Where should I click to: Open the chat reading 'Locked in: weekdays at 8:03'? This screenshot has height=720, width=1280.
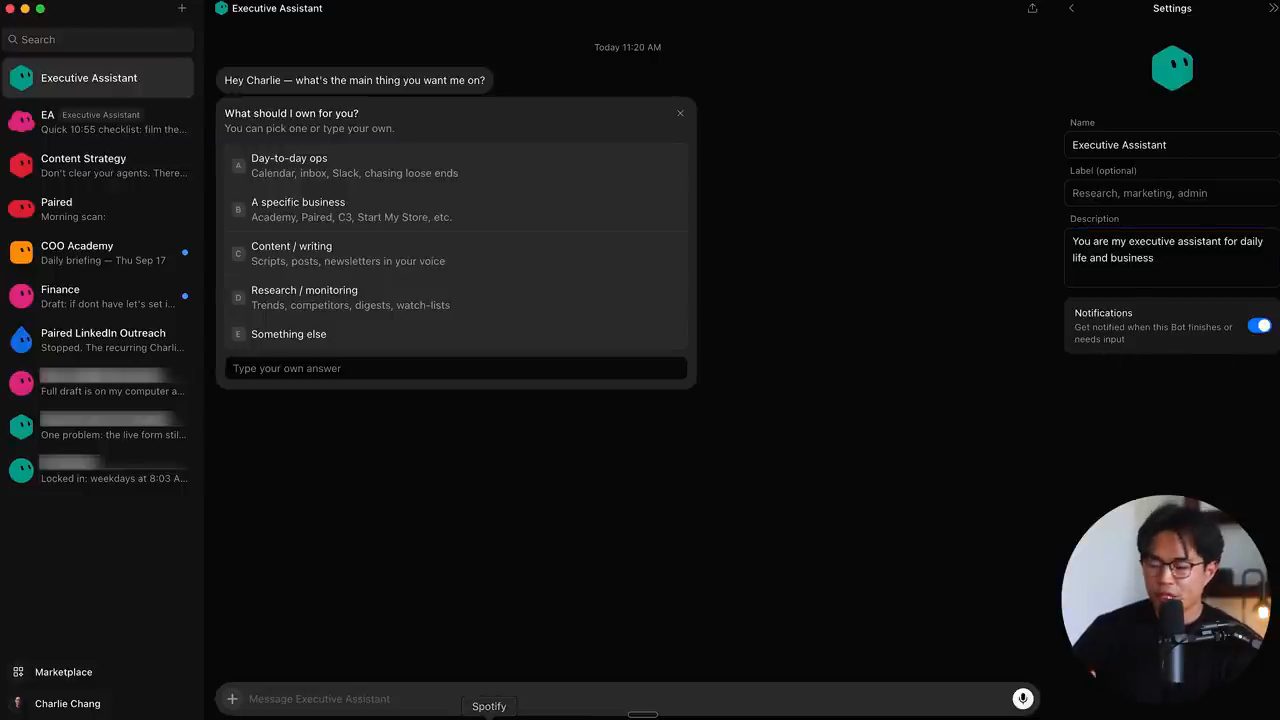tap(98, 470)
